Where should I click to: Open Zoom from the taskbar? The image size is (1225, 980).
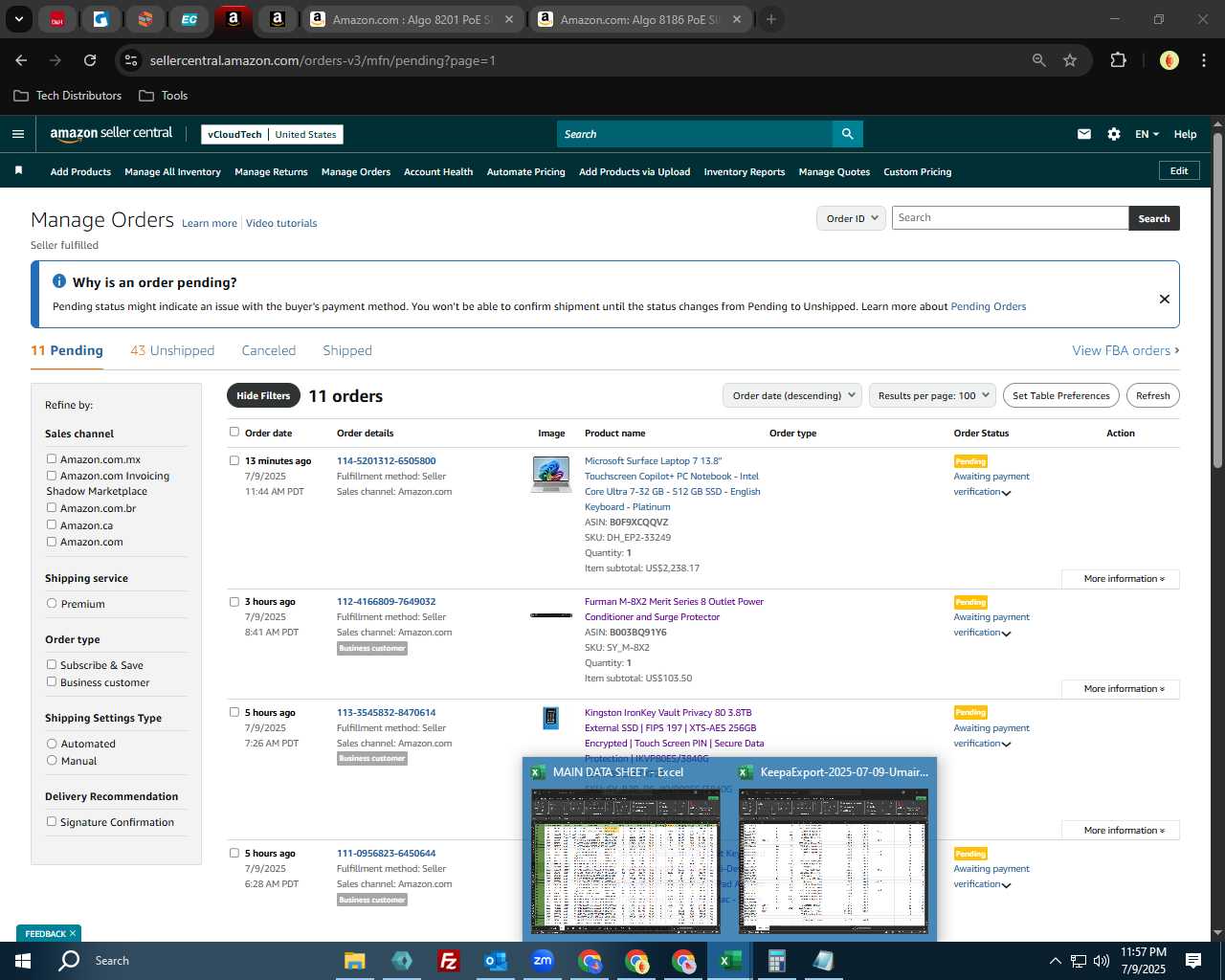click(543, 961)
